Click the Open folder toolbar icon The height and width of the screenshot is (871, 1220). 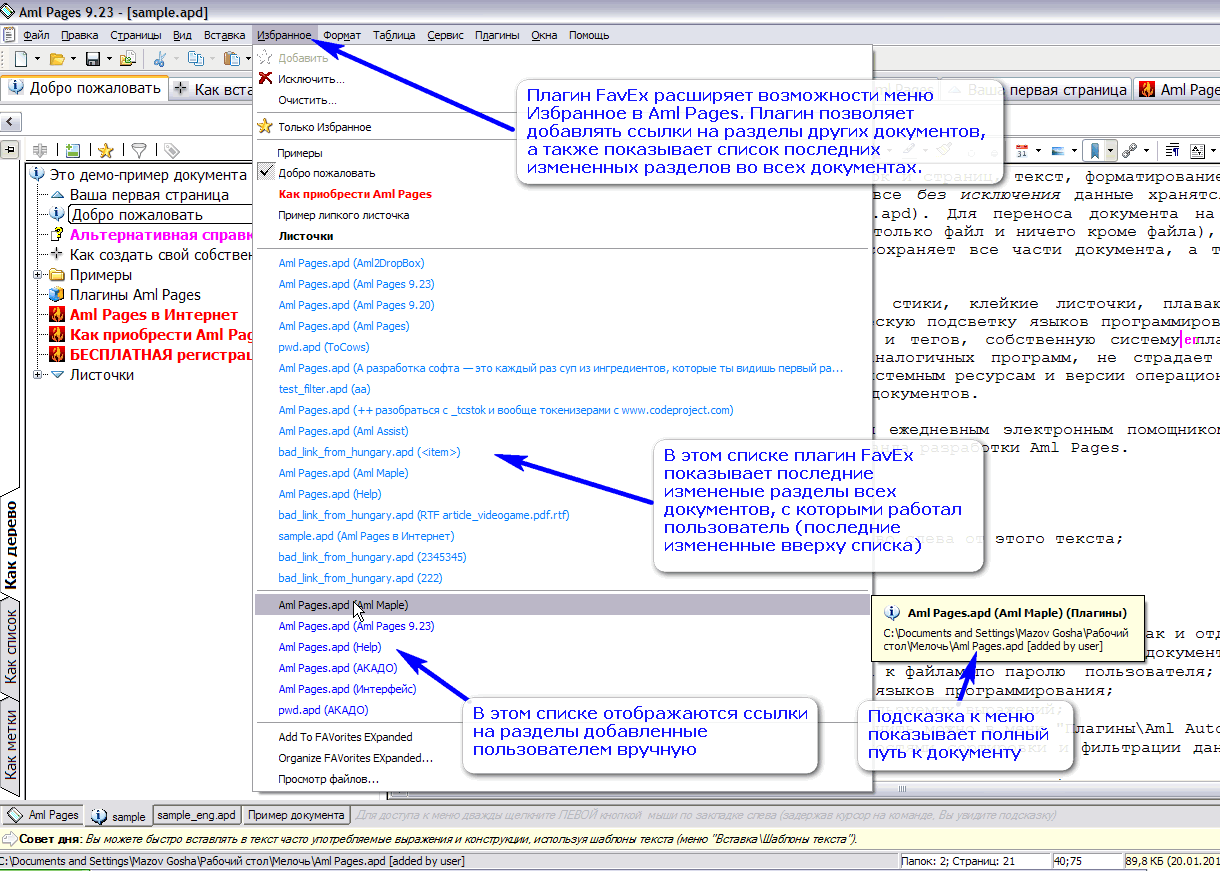(x=57, y=59)
